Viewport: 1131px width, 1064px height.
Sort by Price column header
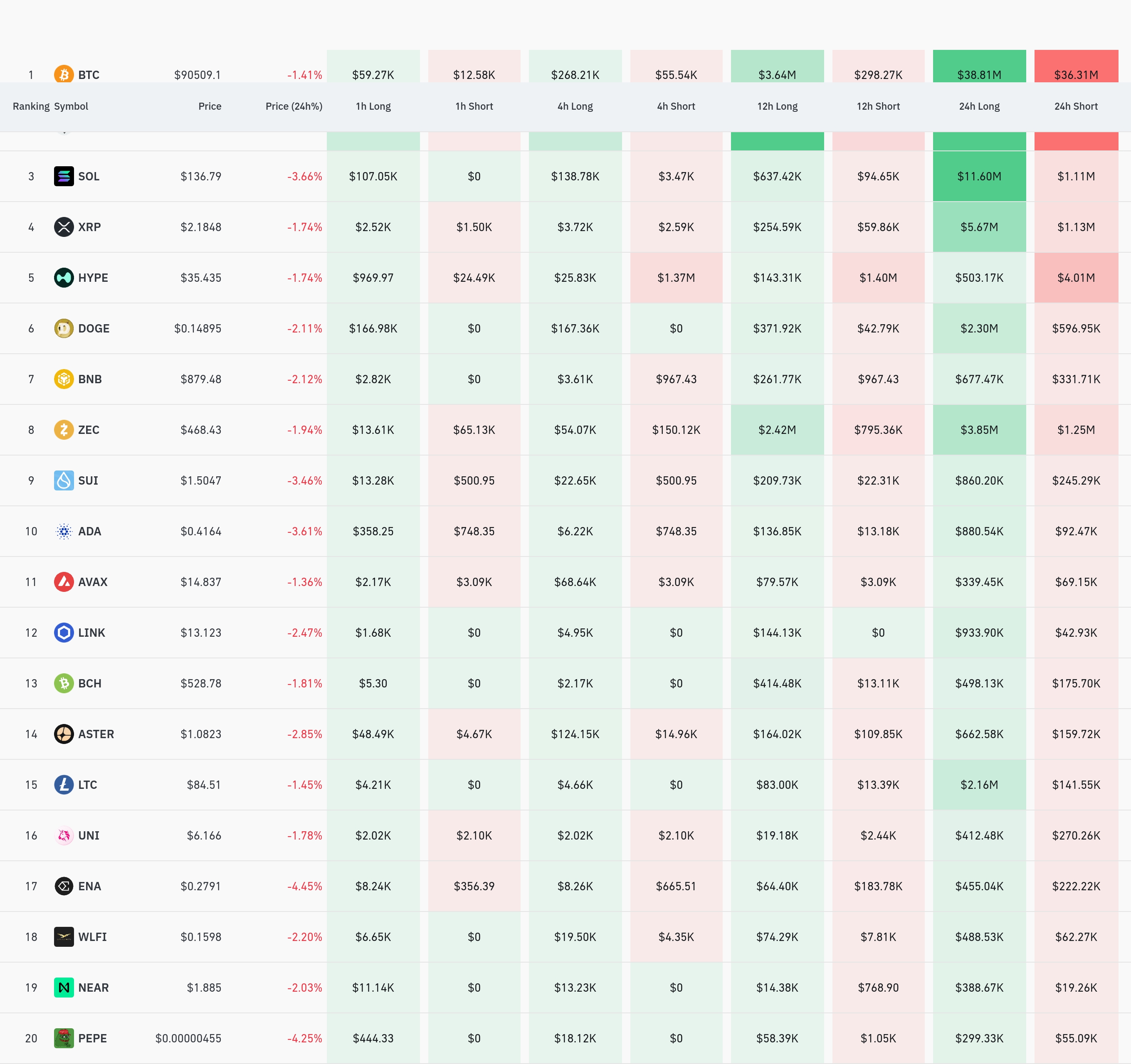point(210,106)
